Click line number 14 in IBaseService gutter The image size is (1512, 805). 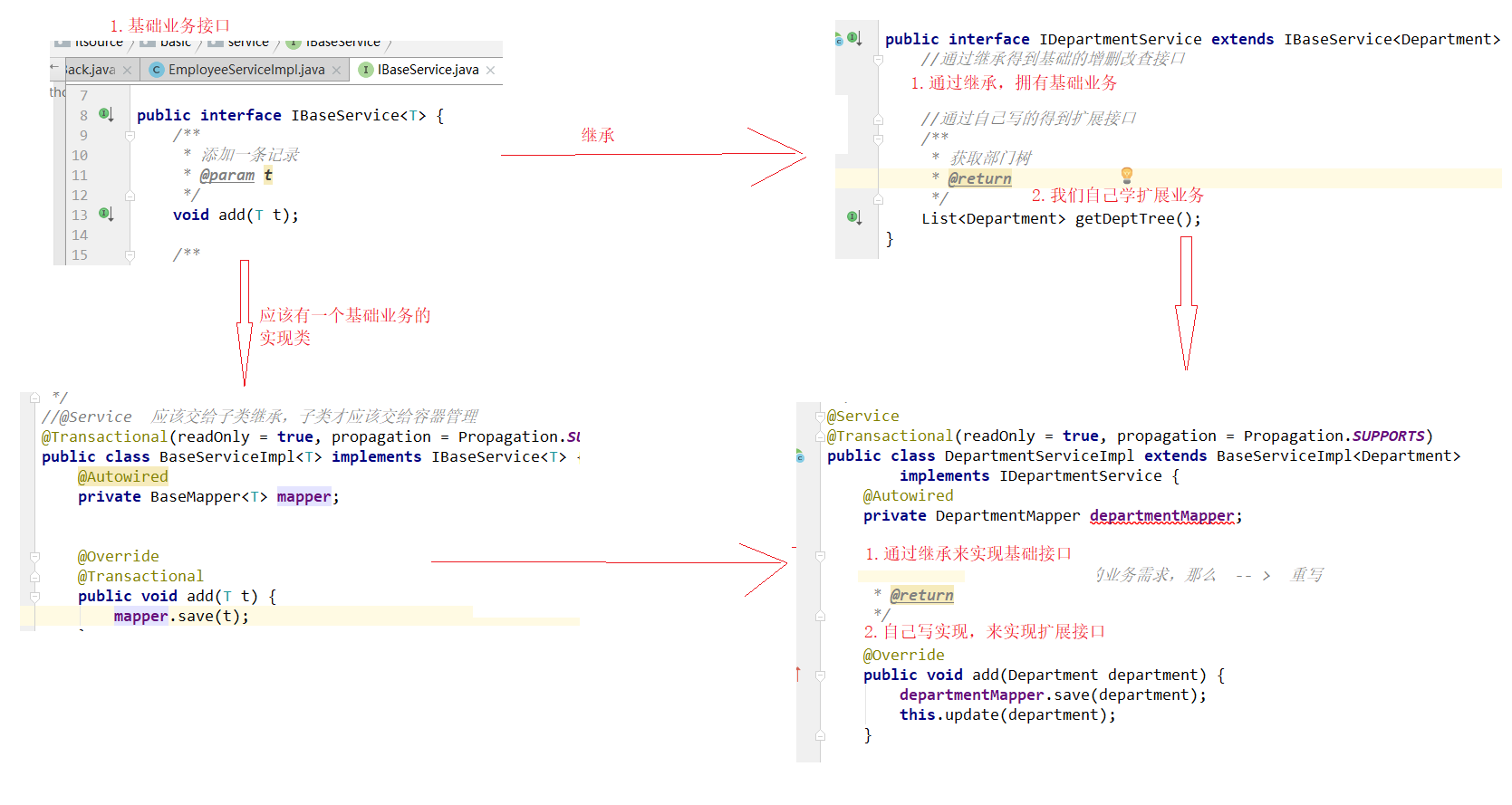[80, 235]
